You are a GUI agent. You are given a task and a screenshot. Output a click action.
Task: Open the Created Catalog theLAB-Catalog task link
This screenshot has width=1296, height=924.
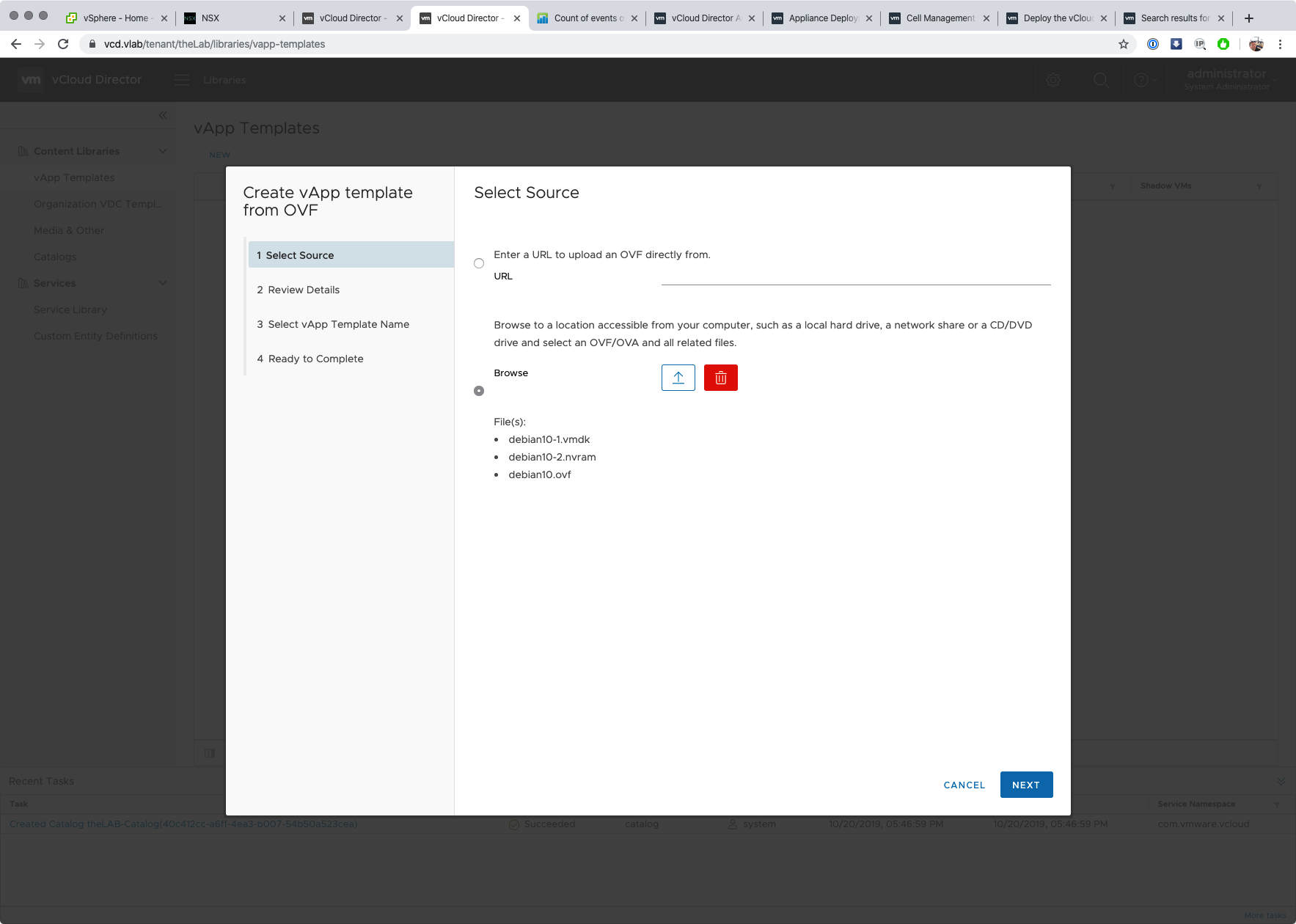click(x=183, y=824)
